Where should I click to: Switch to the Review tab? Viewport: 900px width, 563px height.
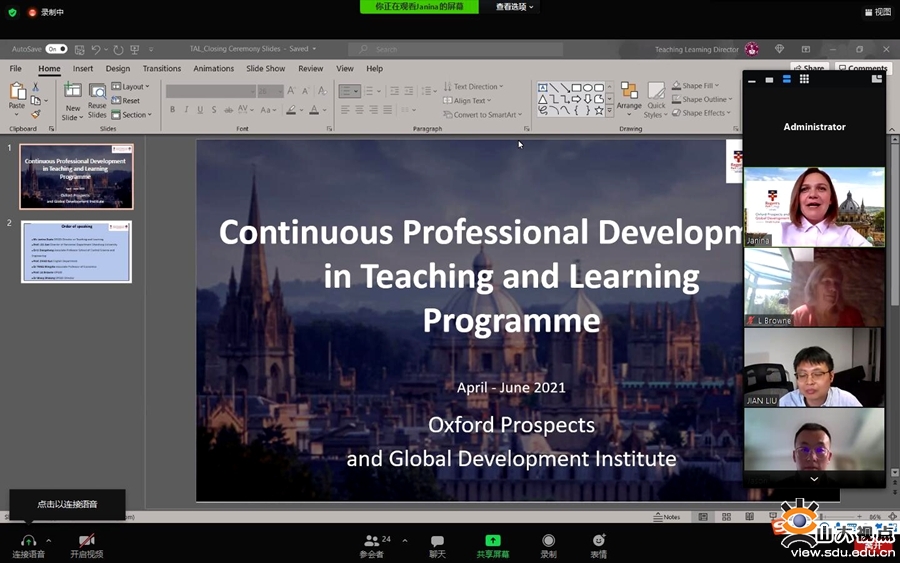pyautogui.click(x=311, y=68)
